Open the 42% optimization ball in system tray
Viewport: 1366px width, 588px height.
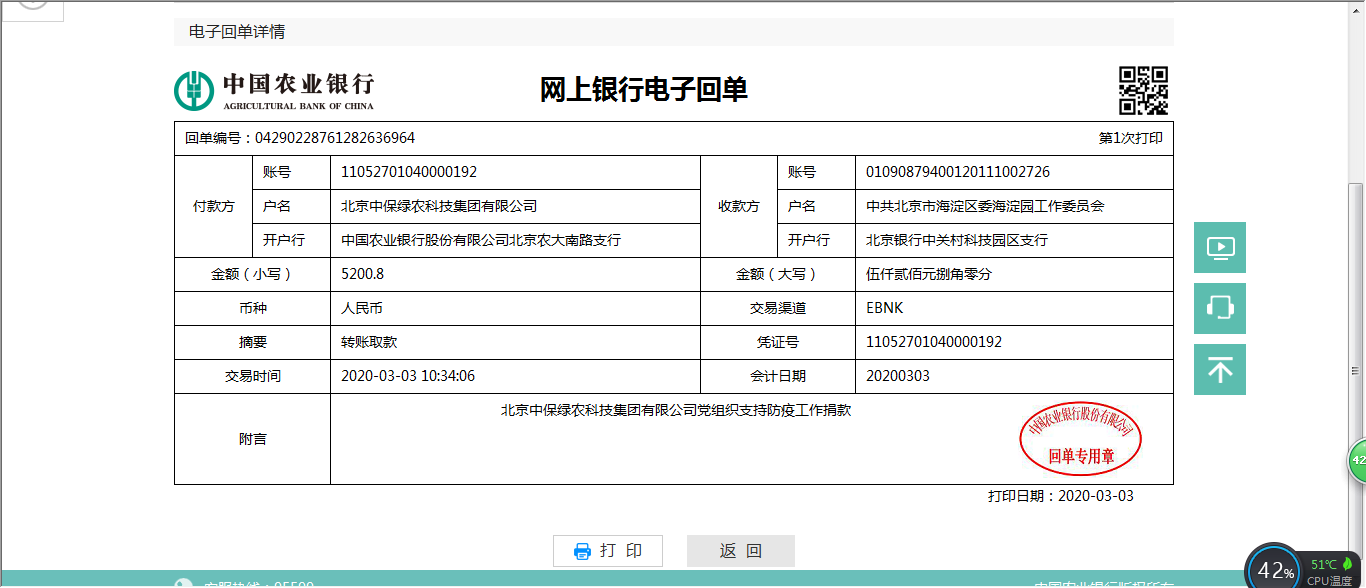click(1274, 568)
